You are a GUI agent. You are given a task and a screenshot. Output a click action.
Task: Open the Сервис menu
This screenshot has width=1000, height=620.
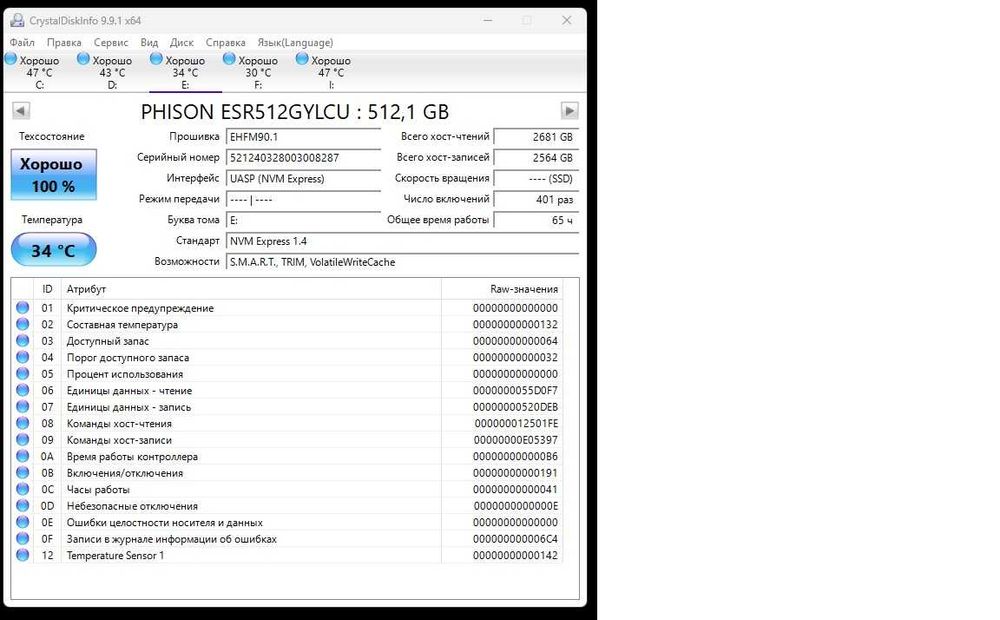pyautogui.click(x=111, y=43)
